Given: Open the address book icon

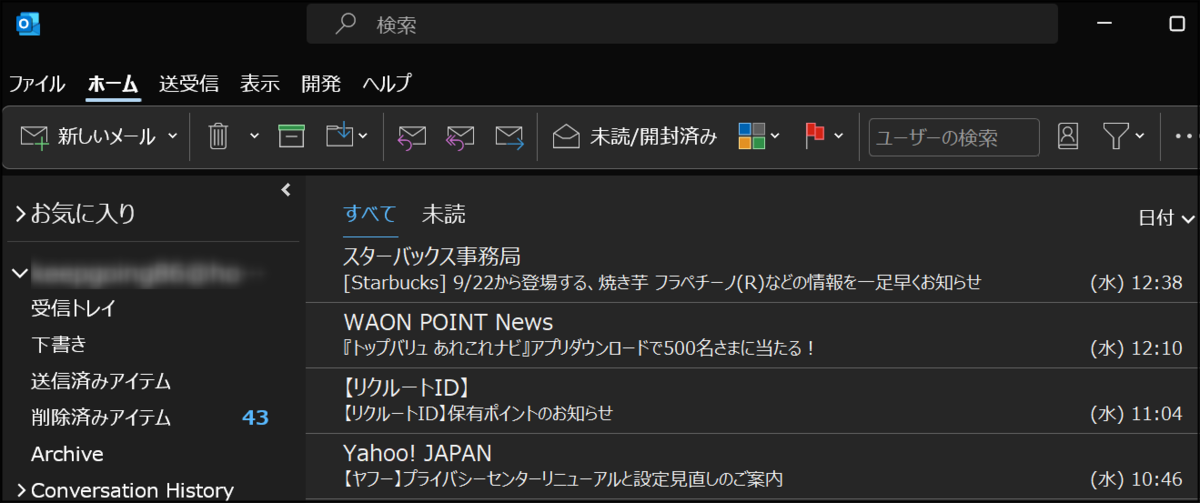Looking at the screenshot, I should 1068,137.
